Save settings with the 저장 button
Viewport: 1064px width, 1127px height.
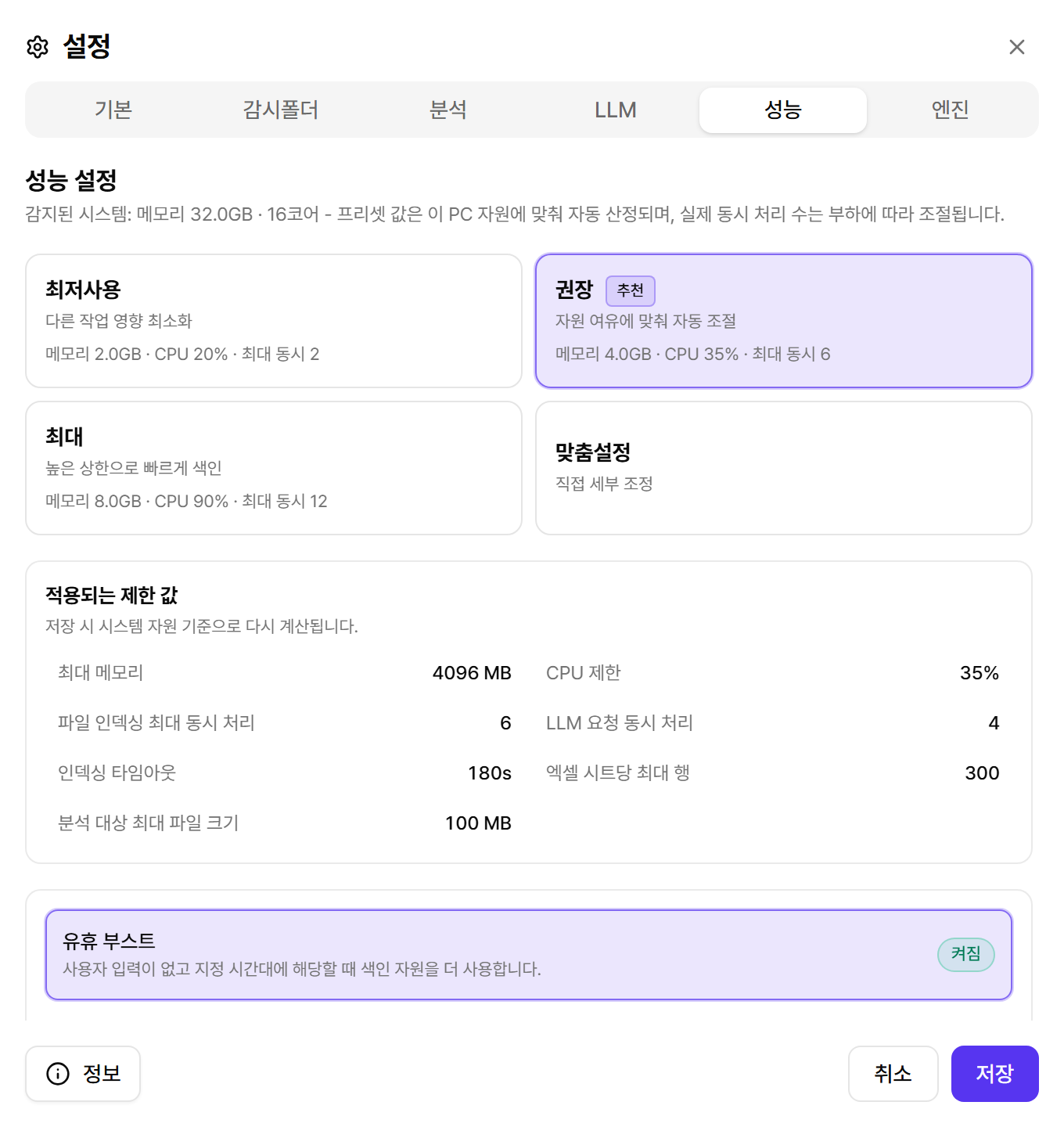[x=995, y=1074]
